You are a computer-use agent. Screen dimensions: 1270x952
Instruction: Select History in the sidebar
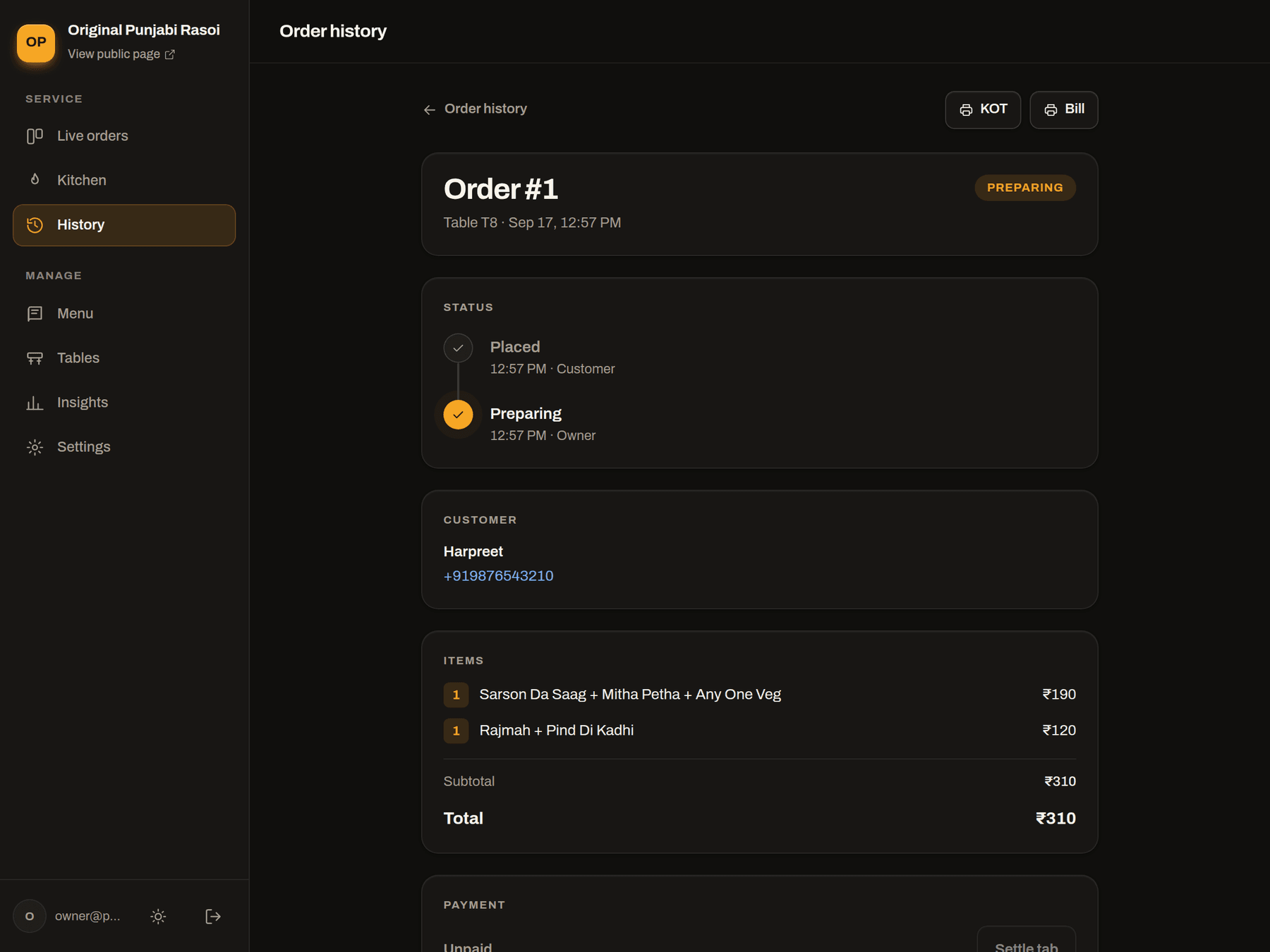pos(124,225)
